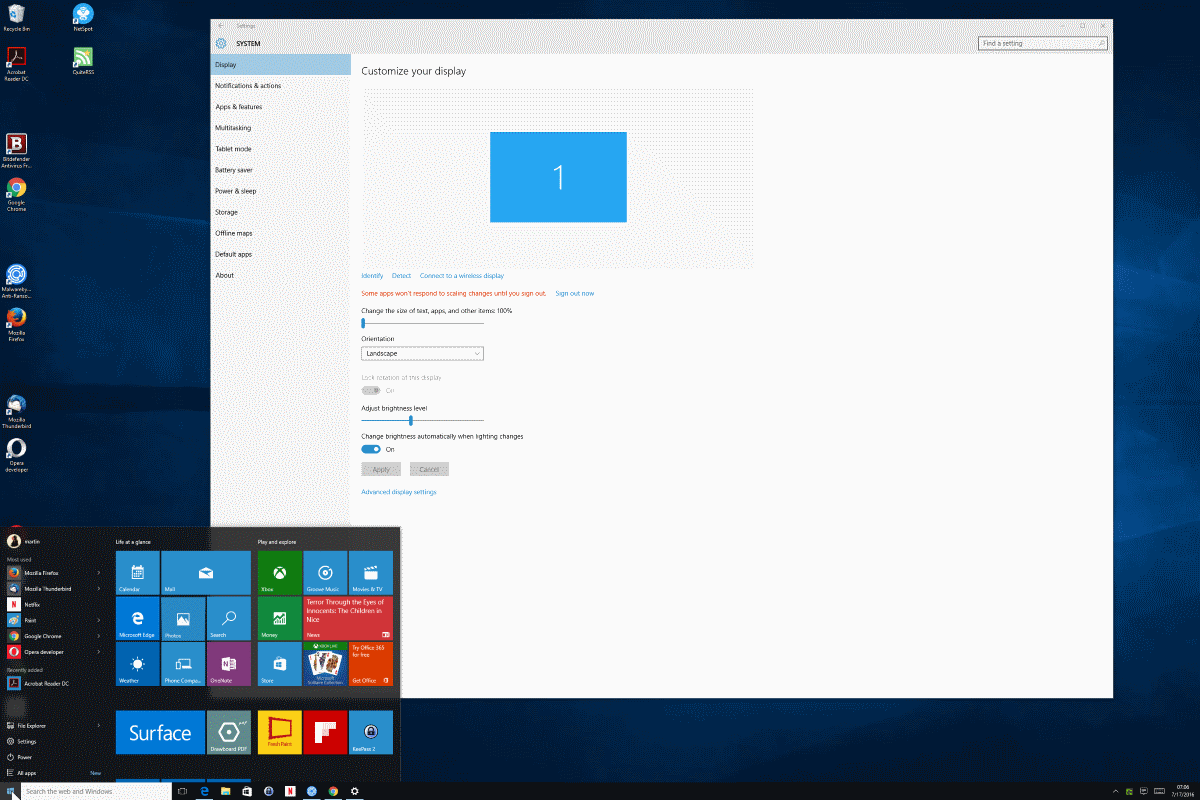Open Advanced display settings link
1200x800 pixels.
pos(399,492)
